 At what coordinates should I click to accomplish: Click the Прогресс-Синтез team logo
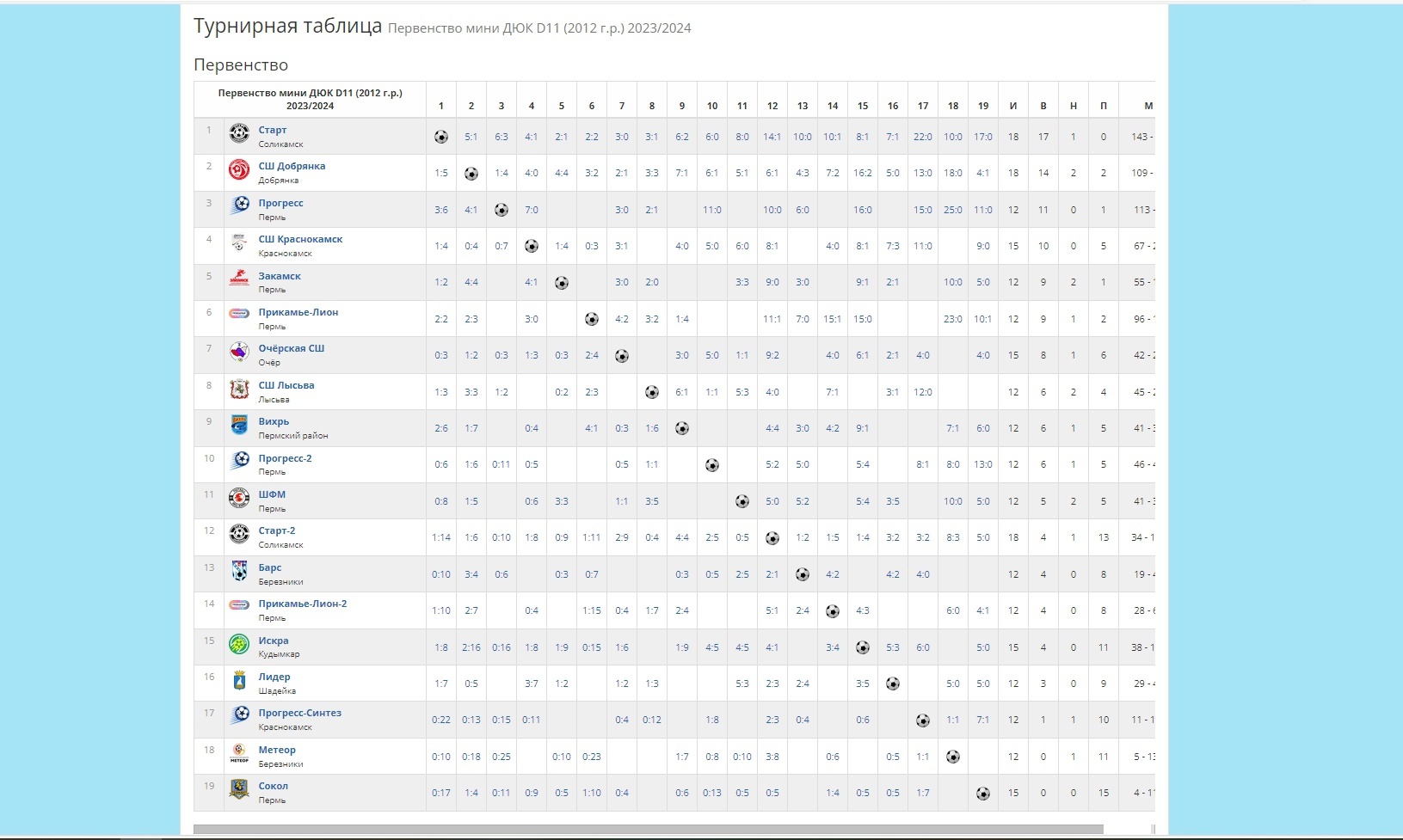239,716
